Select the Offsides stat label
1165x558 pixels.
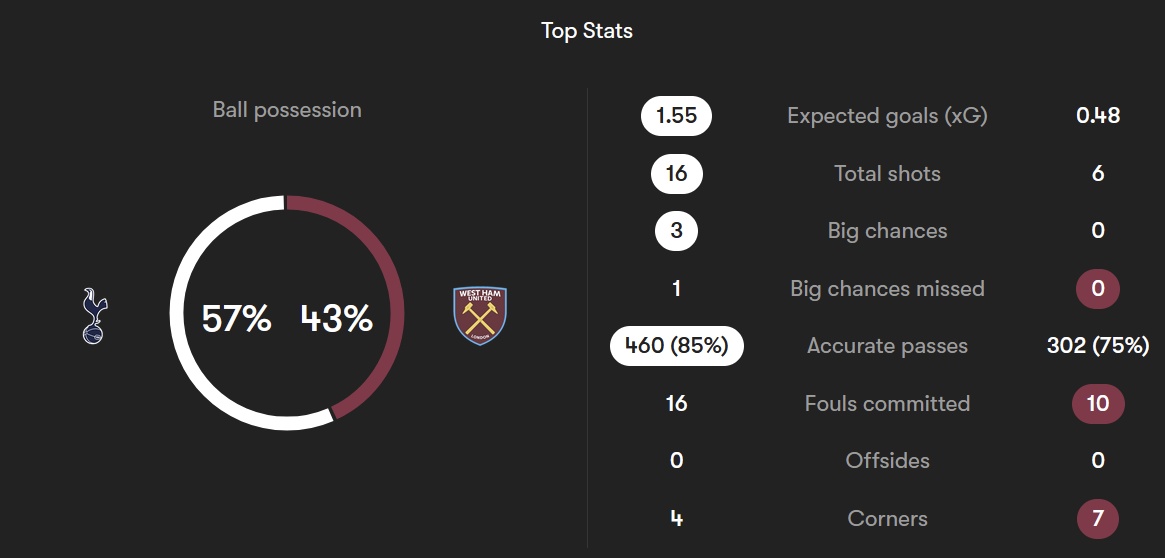click(887, 461)
